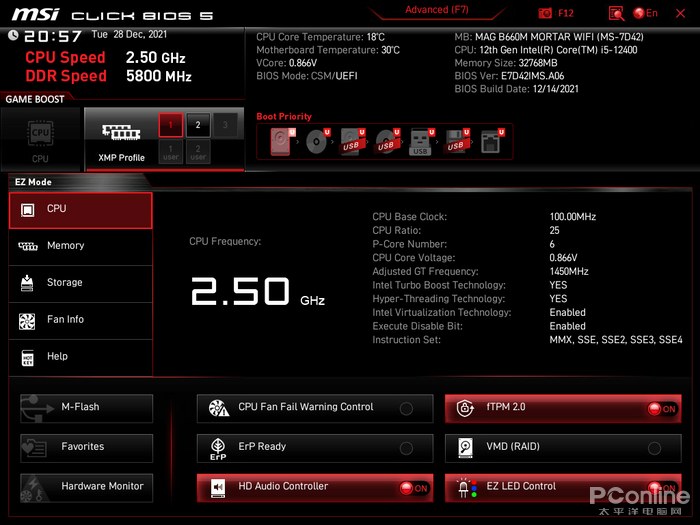Click the Fan Info fan icon
Viewport: 700px width, 525px height.
pyautogui.click(x=27, y=321)
